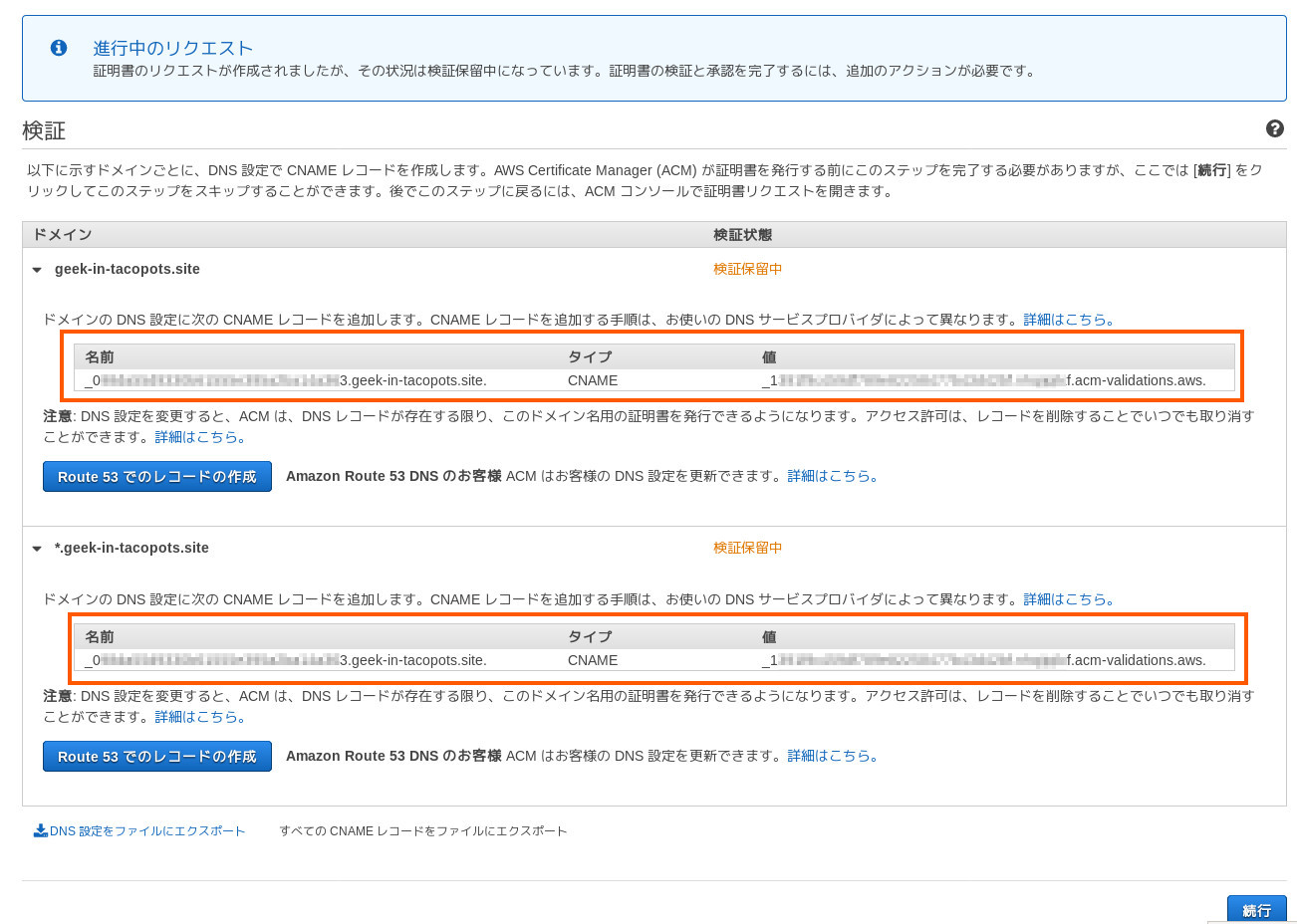Select CNAME name value in first record

point(286,380)
